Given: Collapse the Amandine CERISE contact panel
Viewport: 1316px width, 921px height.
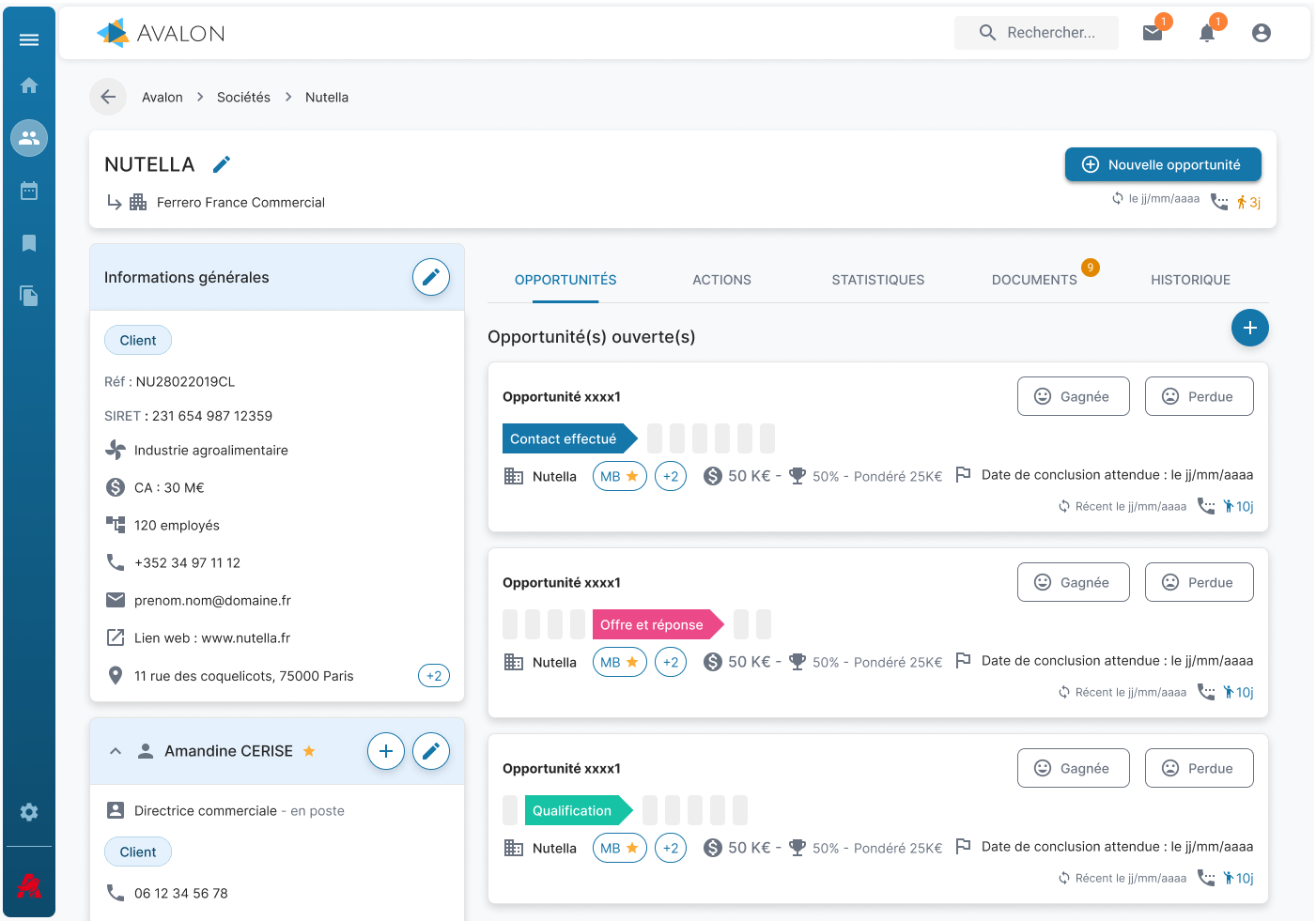Looking at the screenshot, I should point(116,751).
